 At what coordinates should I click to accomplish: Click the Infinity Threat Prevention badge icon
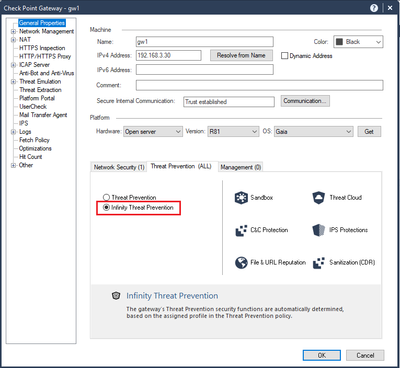[116, 296]
